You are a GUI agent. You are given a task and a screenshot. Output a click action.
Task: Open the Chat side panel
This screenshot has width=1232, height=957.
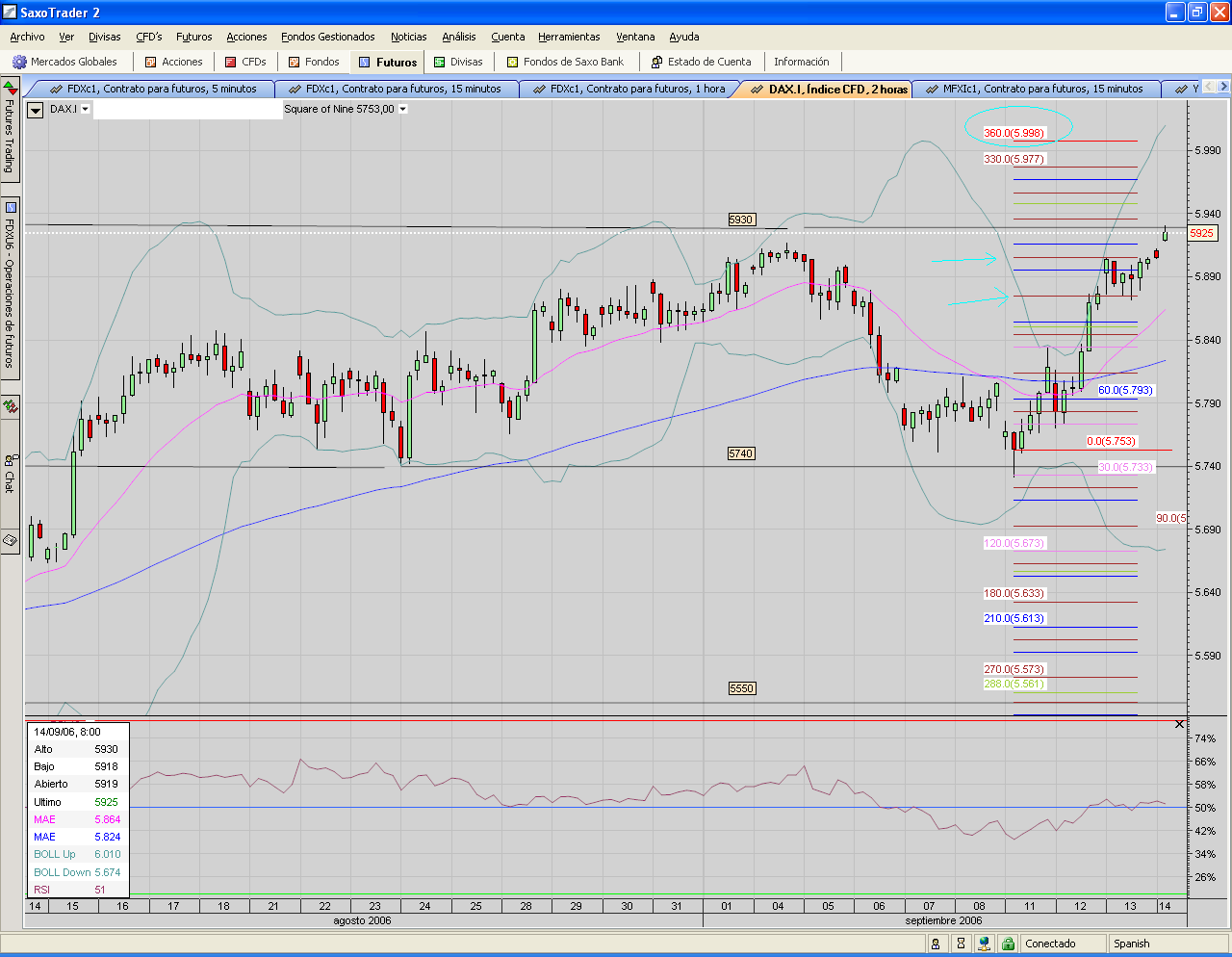10,473
